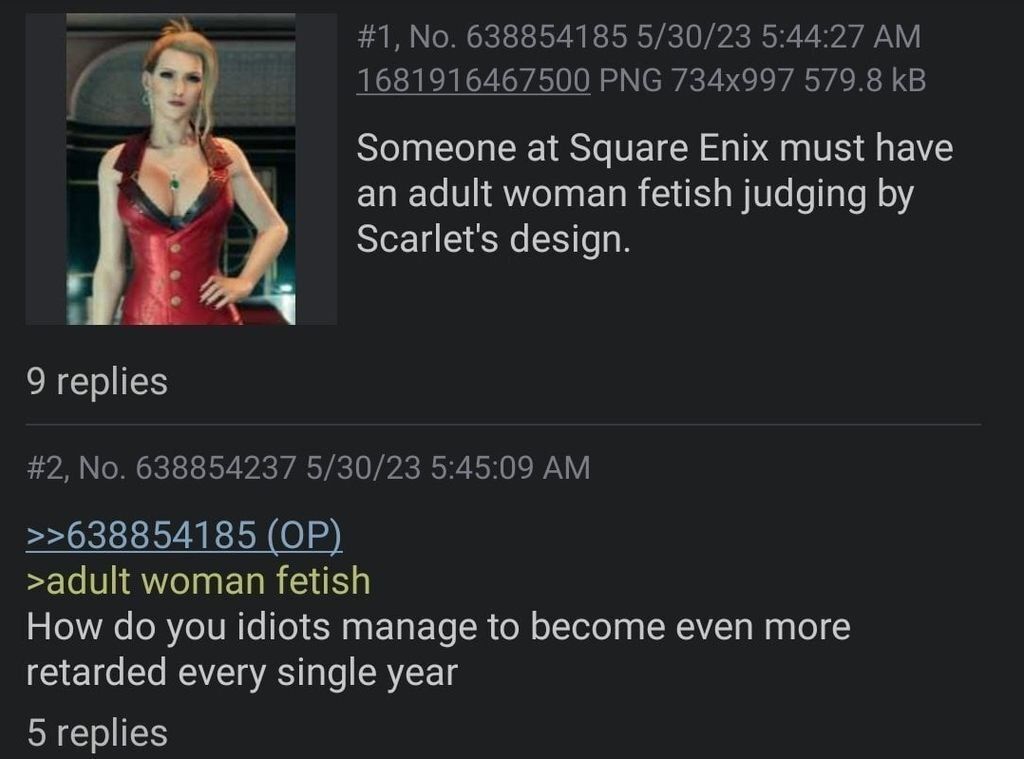
Task: Select post number No. 638854185
Action: coord(519,36)
